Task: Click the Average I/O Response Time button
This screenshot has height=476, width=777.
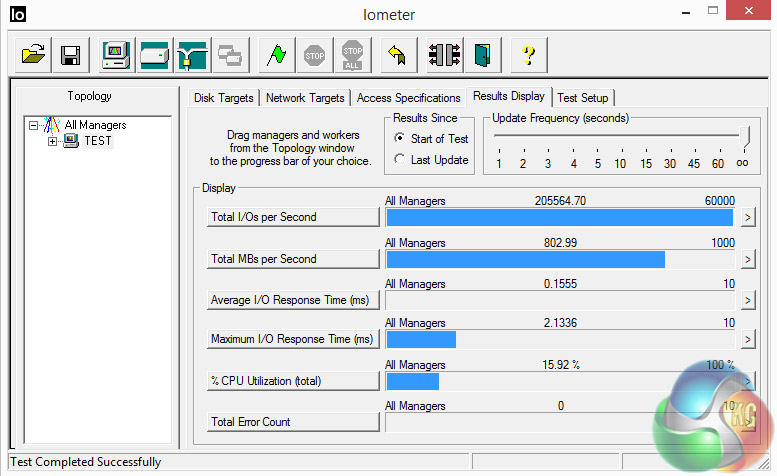Action: coord(293,300)
